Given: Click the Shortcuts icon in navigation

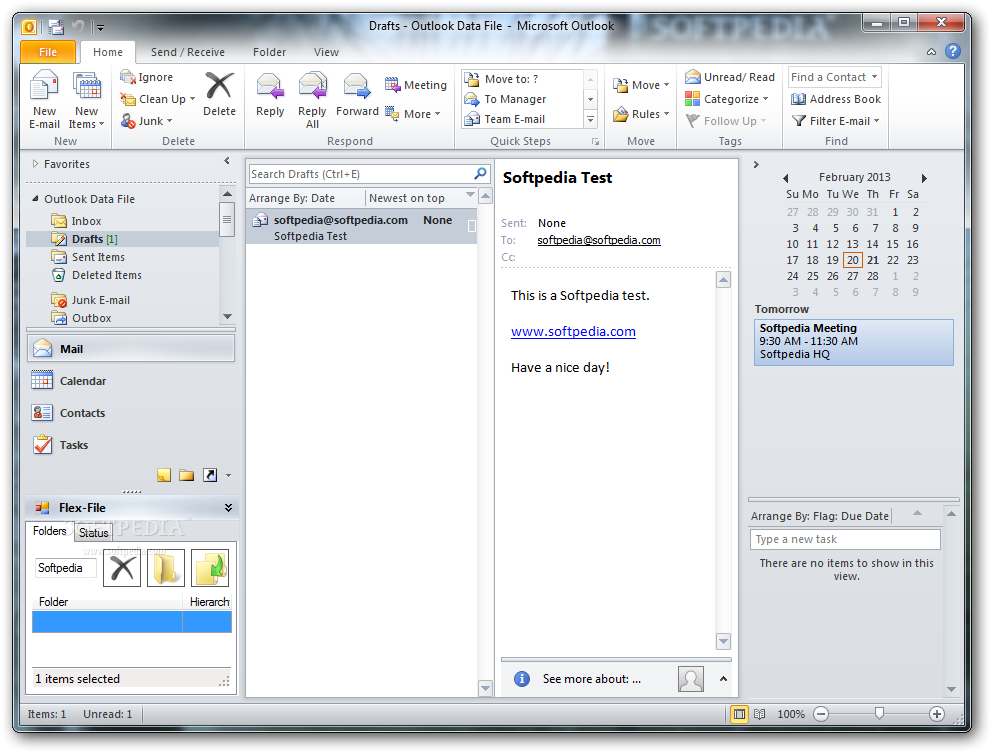Looking at the screenshot, I should [x=209, y=475].
